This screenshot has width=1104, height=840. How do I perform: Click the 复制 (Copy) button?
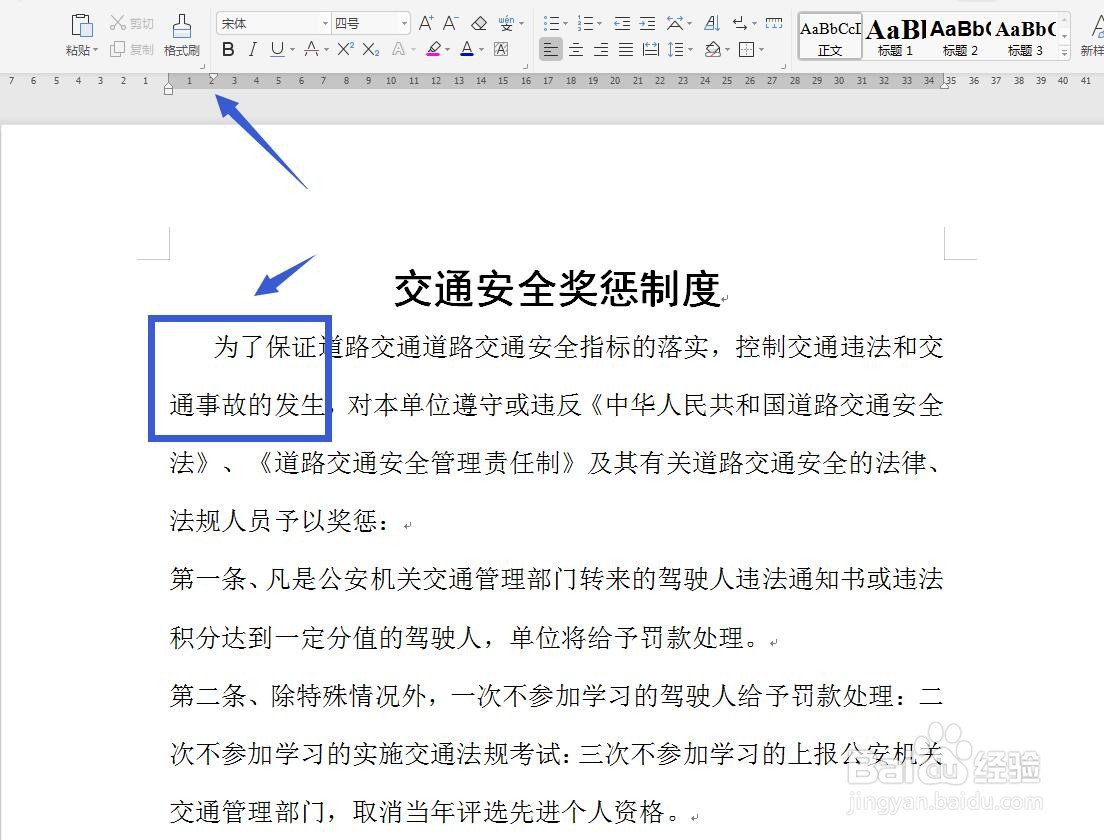pos(132,49)
